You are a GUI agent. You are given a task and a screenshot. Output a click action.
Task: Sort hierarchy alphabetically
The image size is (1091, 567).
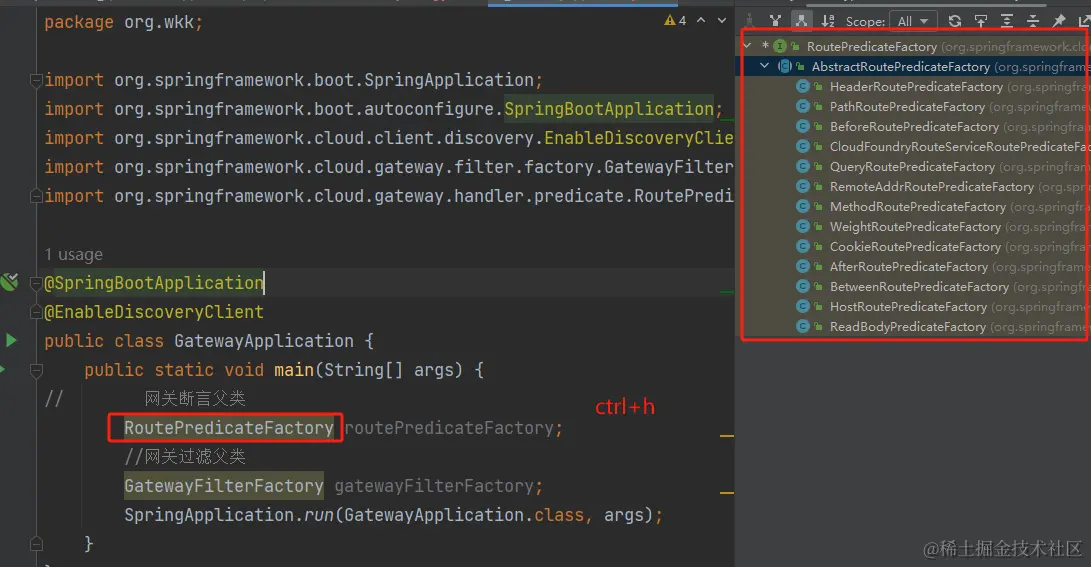click(827, 21)
